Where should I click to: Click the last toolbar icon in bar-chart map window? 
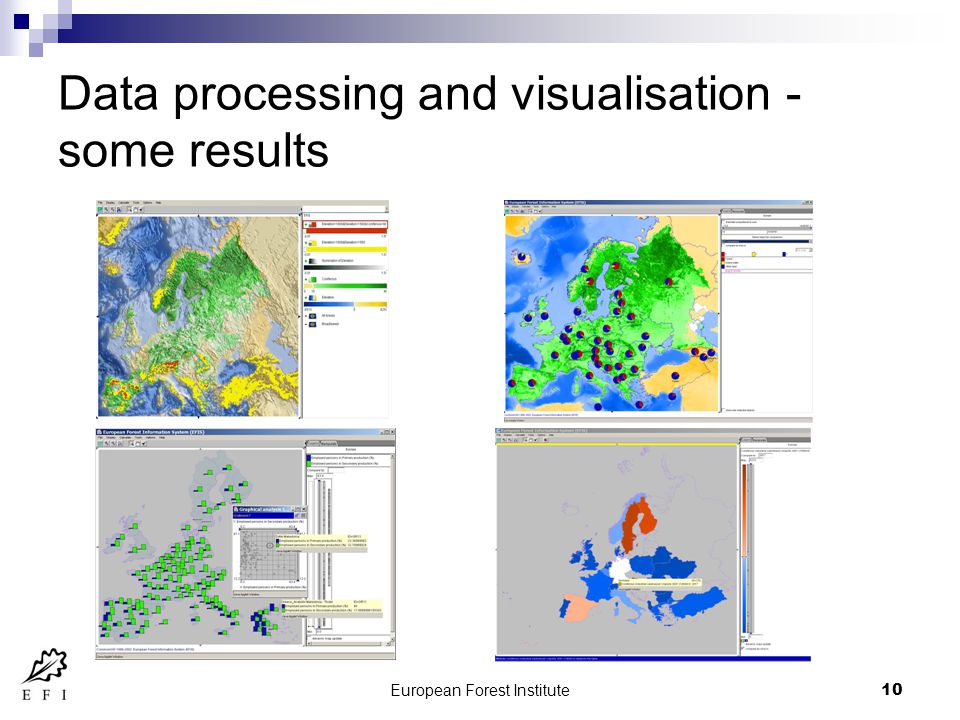click(143, 444)
